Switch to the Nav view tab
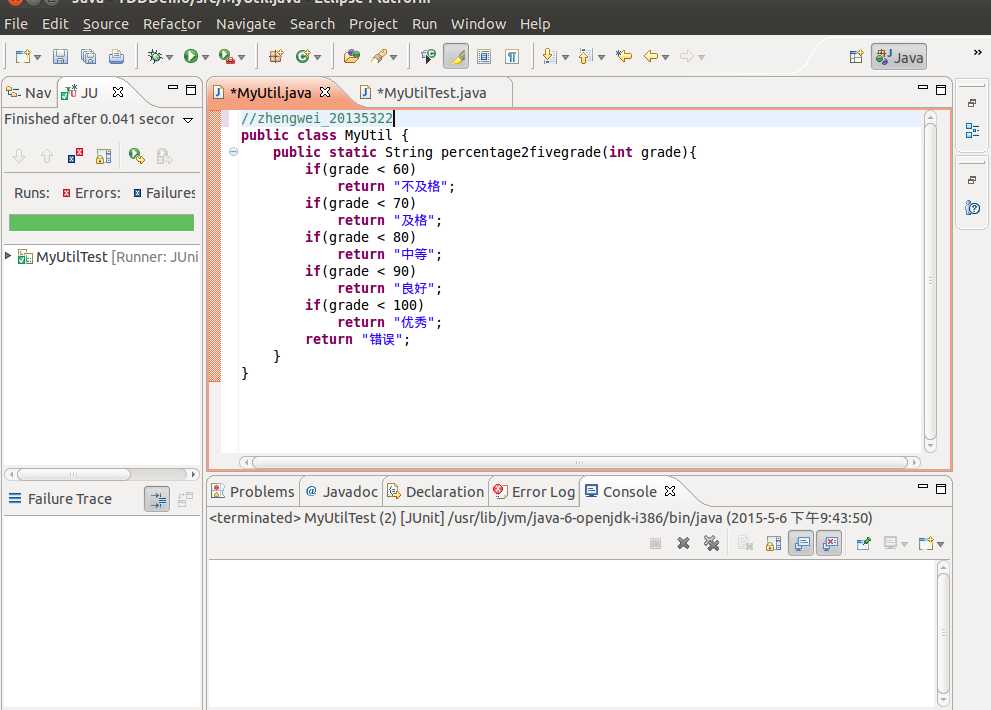Screen dimensions: 991x710 pyautogui.click(x=29, y=93)
